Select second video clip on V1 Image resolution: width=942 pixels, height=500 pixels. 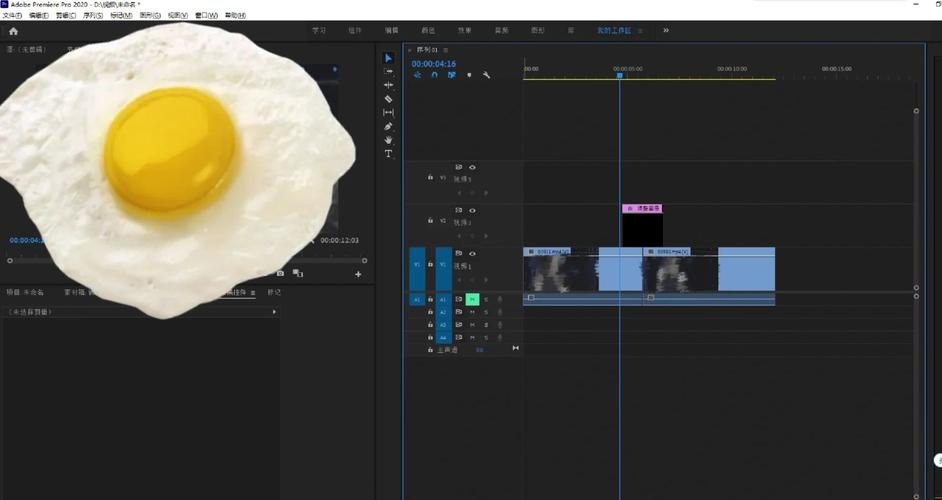[x=709, y=269]
